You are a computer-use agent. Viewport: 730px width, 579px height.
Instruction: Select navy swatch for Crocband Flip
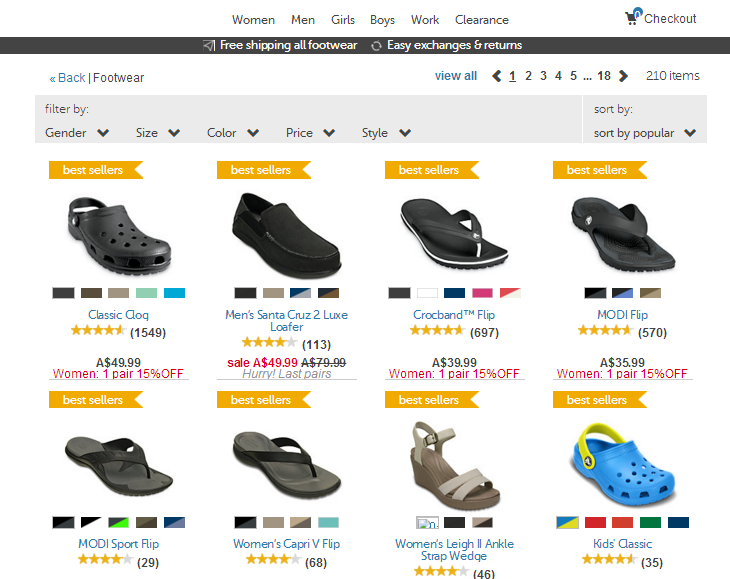454,293
